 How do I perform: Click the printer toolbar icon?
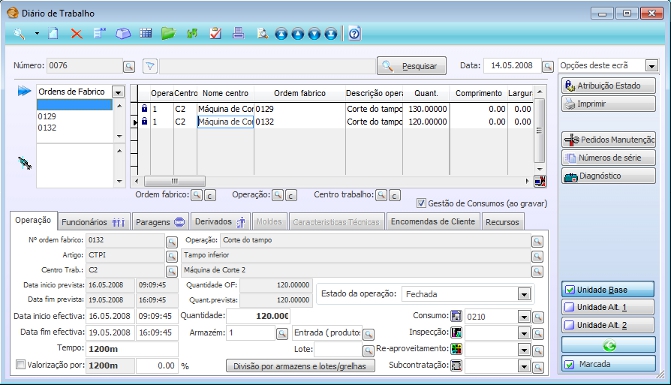pyautogui.click(x=238, y=33)
